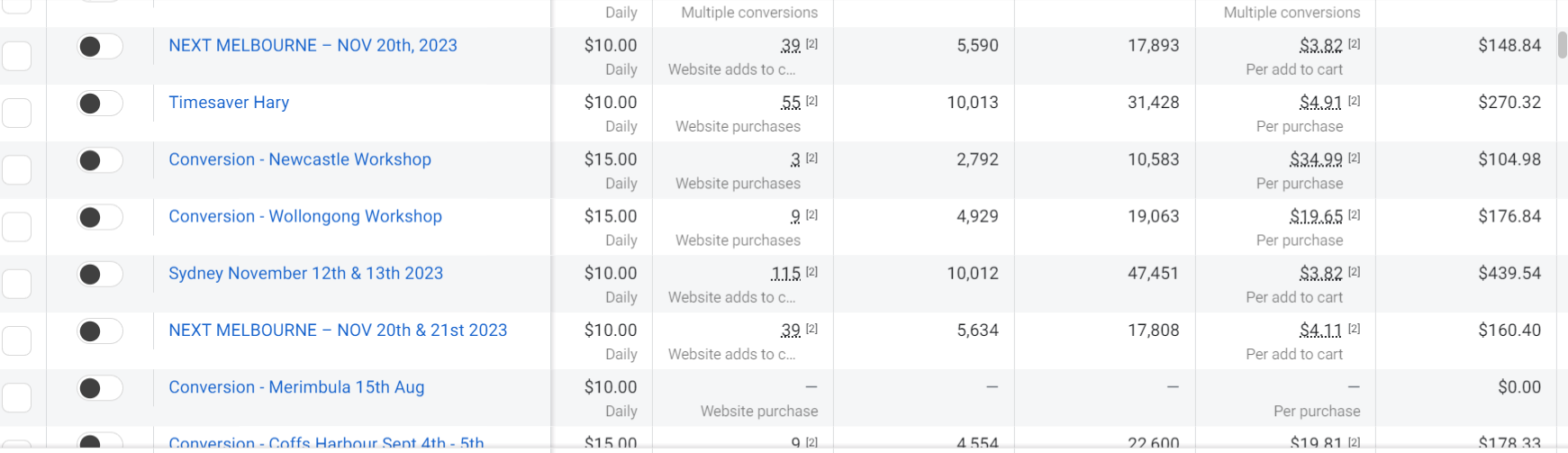1568x453 pixels.
Task: Toggle the Conversion - Merimbula 15th Aug switch
Action: [x=99, y=388]
